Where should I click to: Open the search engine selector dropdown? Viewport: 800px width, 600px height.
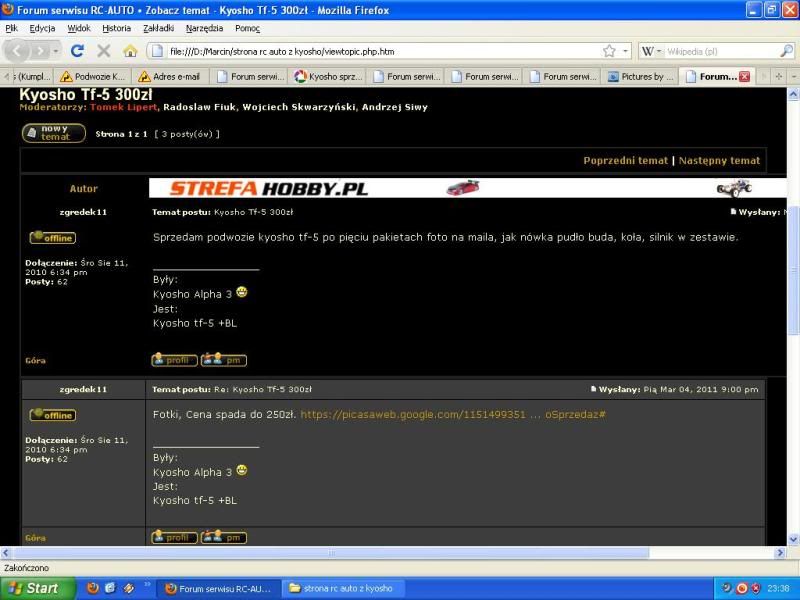click(x=652, y=50)
